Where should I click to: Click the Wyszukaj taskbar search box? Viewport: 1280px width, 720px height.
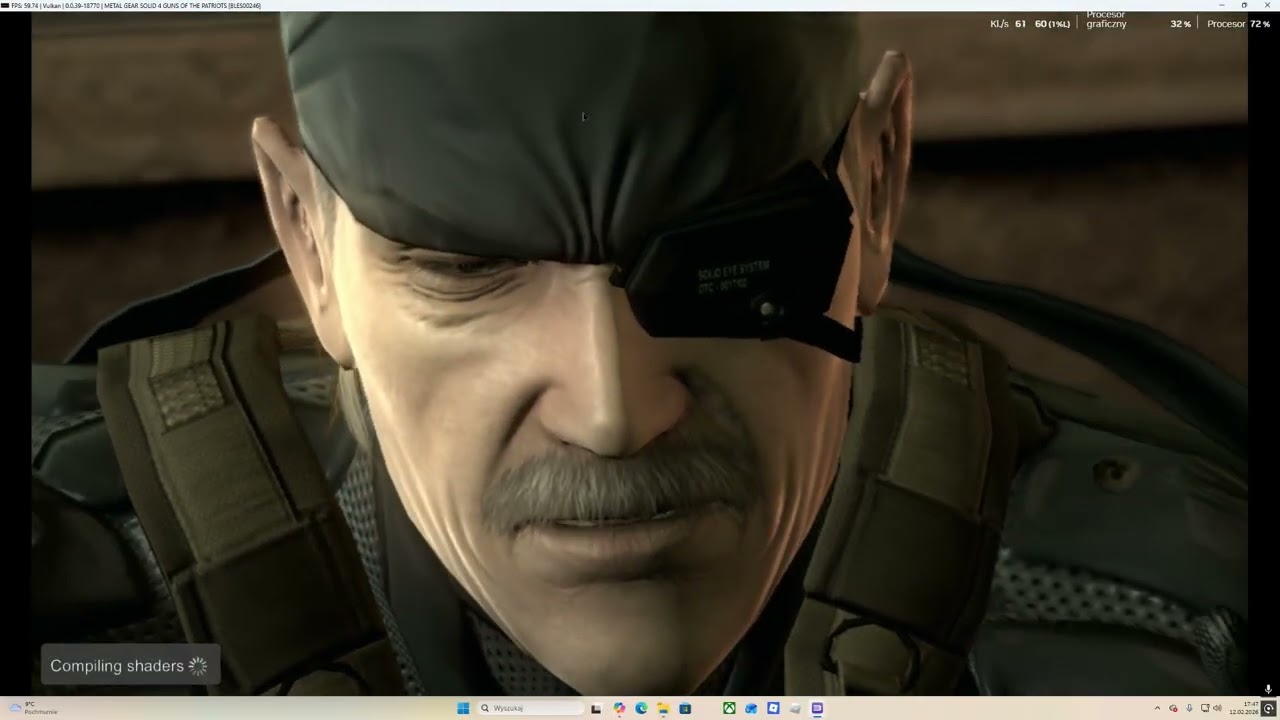(532, 708)
